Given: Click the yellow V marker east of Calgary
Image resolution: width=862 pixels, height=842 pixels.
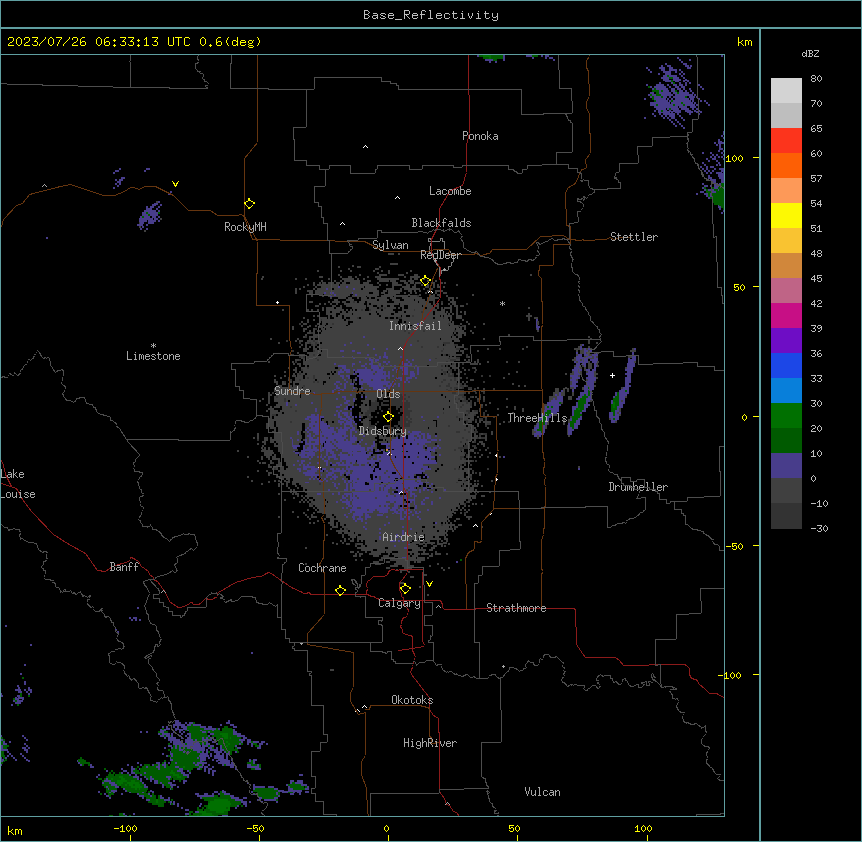Looking at the screenshot, I should tap(429, 584).
